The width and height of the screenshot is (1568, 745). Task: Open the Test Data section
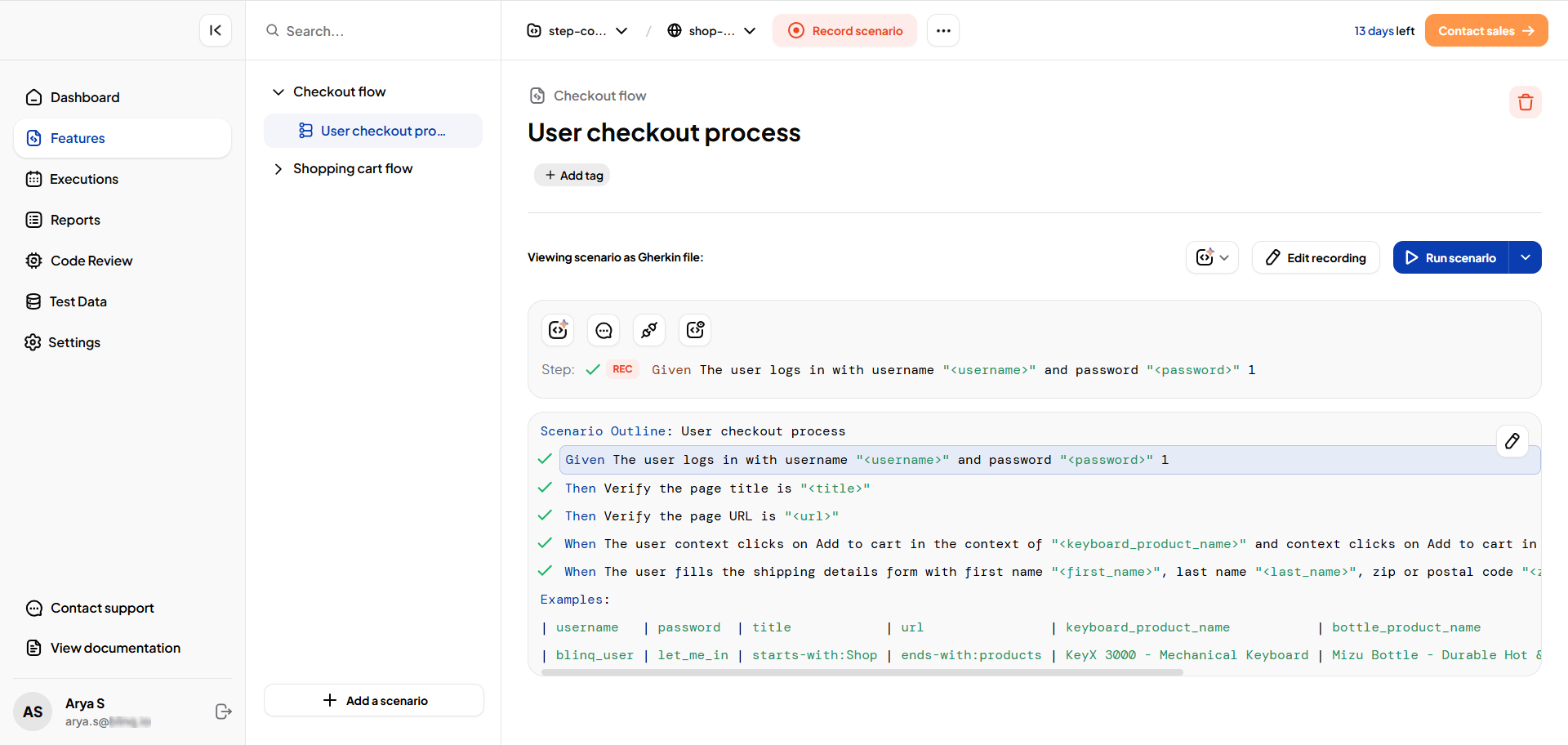[78, 301]
